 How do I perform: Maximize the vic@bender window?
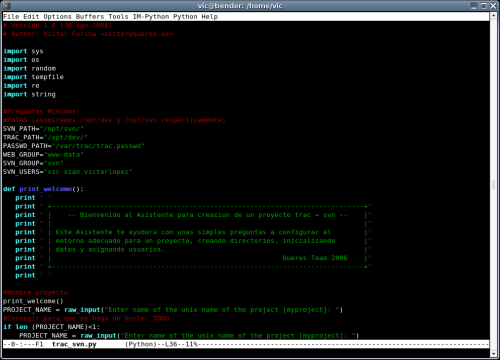click(x=483, y=6)
